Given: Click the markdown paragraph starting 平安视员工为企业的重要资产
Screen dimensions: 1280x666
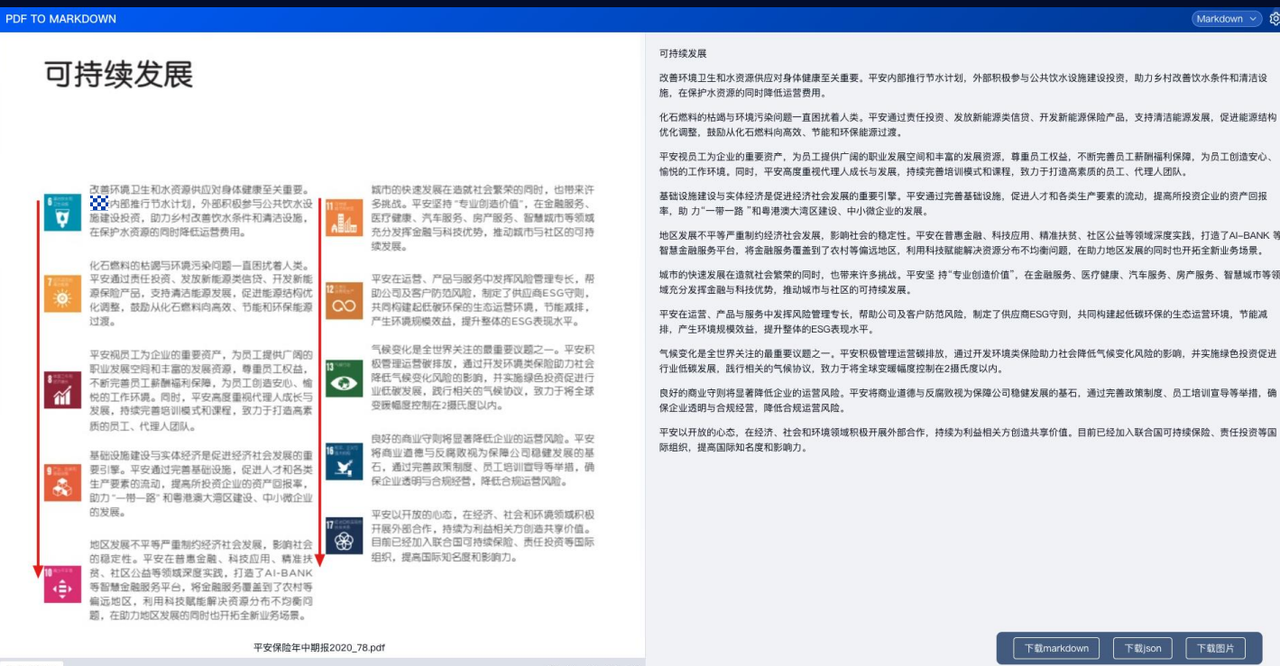Looking at the screenshot, I should [x=965, y=164].
